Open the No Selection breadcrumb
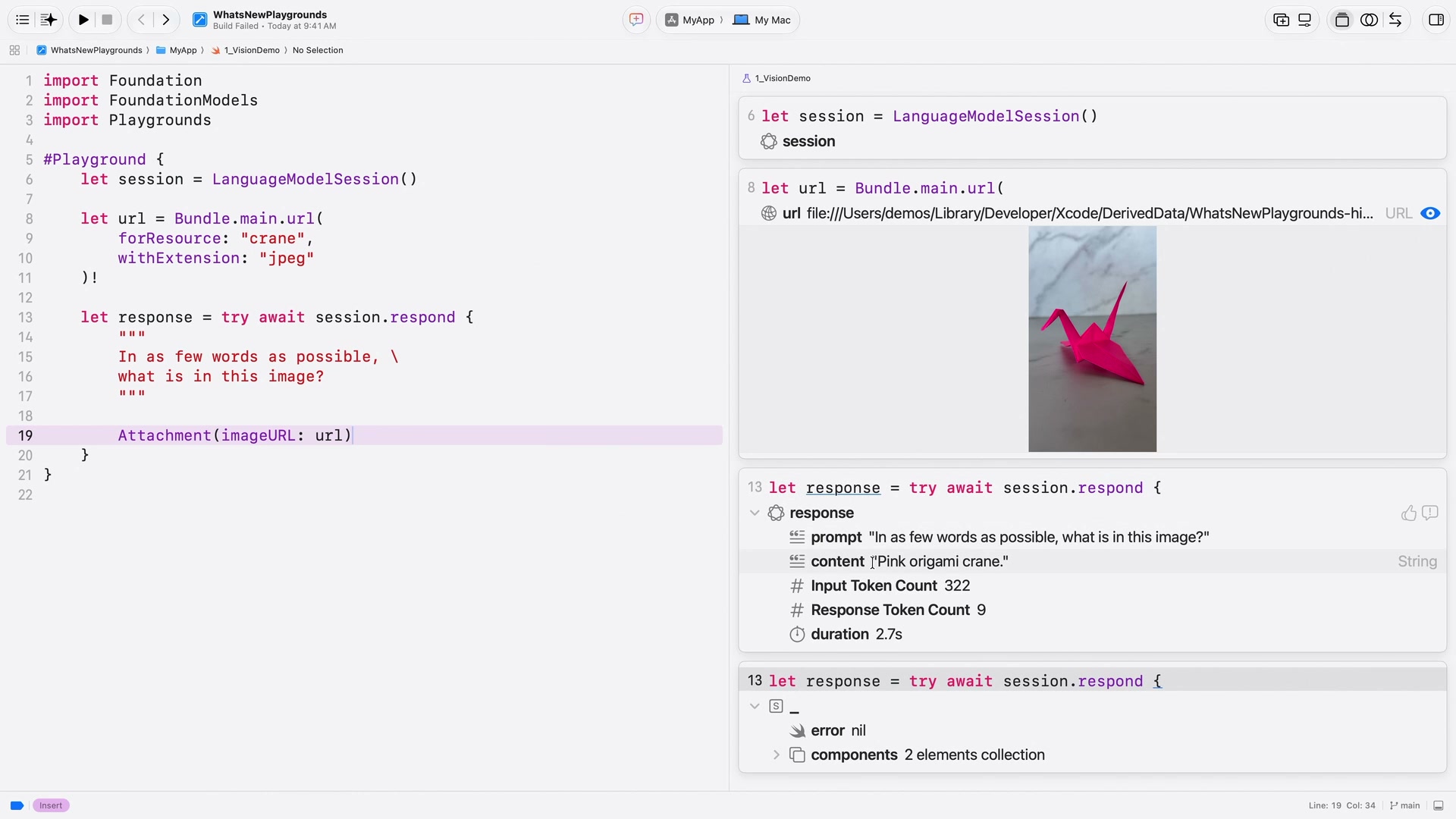 point(318,50)
